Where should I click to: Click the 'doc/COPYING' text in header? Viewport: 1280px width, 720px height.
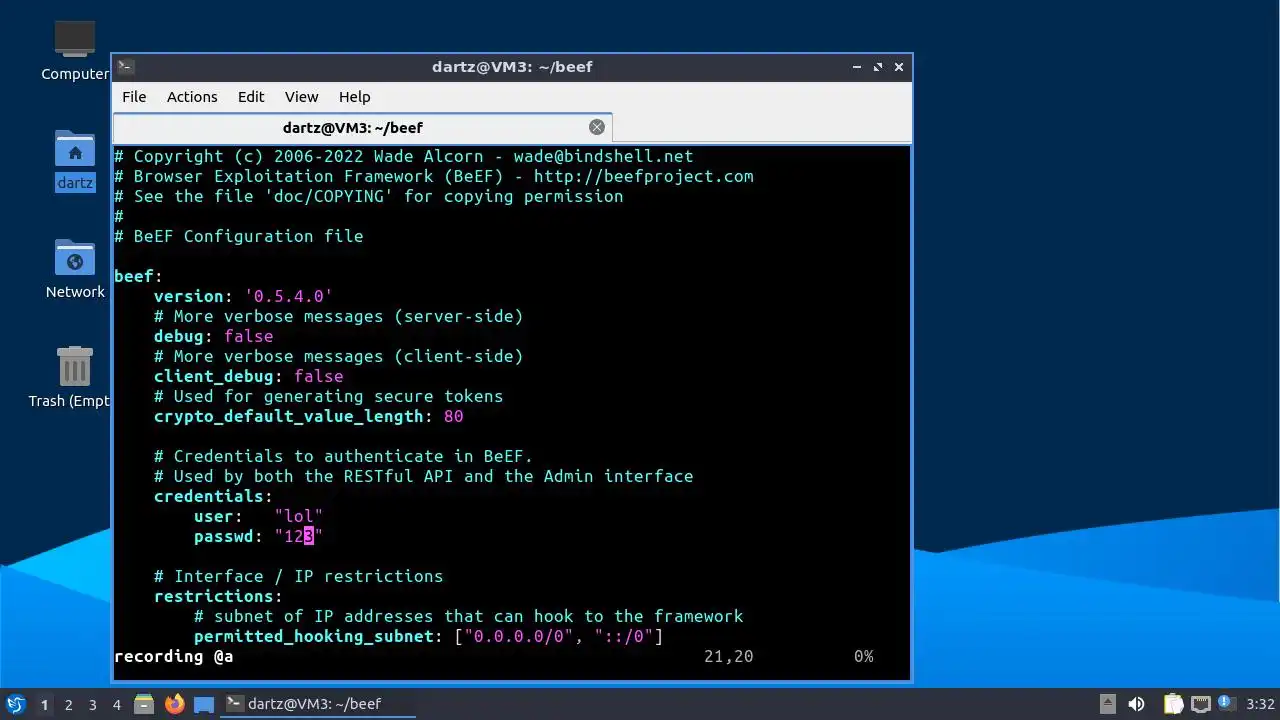(329, 196)
